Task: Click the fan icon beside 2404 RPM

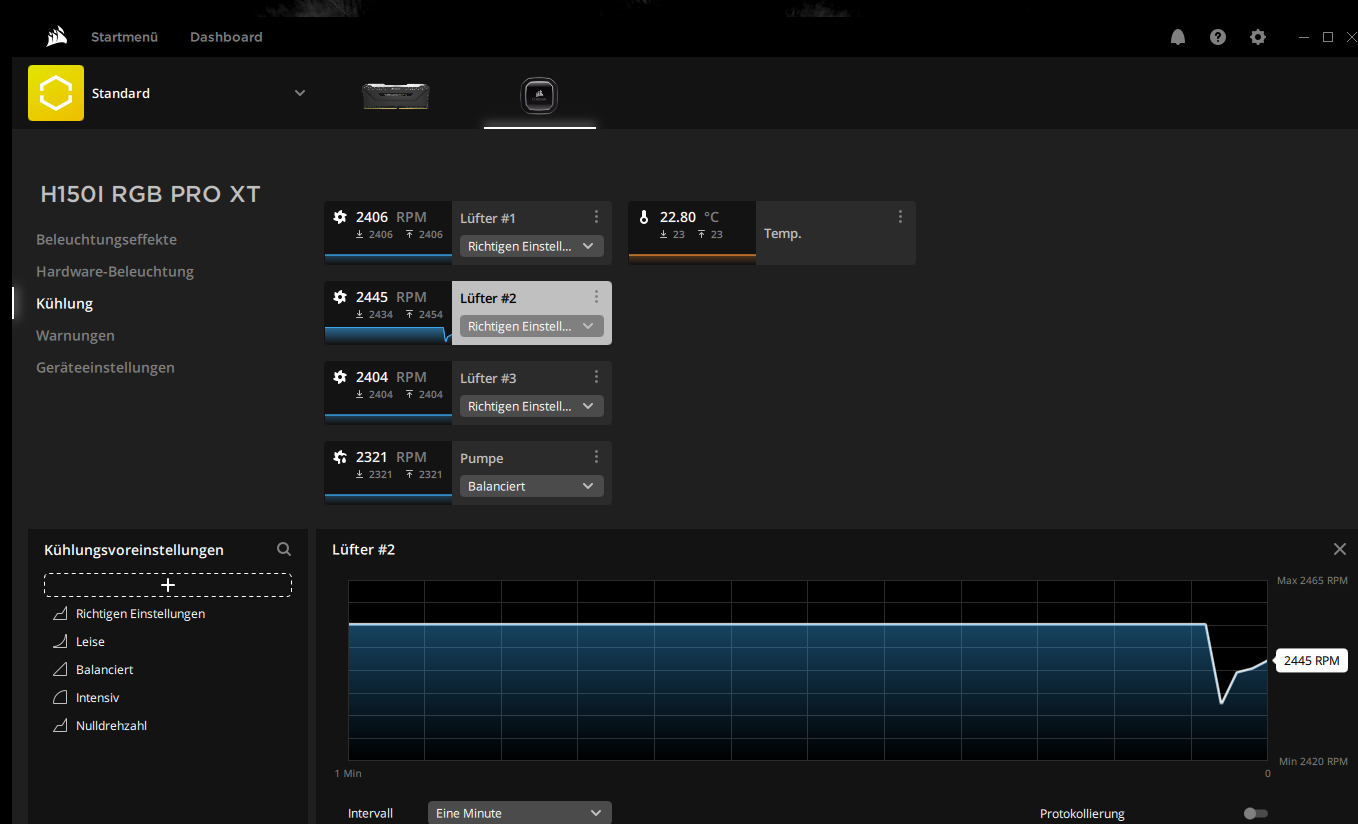Action: (x=340, y=377)
